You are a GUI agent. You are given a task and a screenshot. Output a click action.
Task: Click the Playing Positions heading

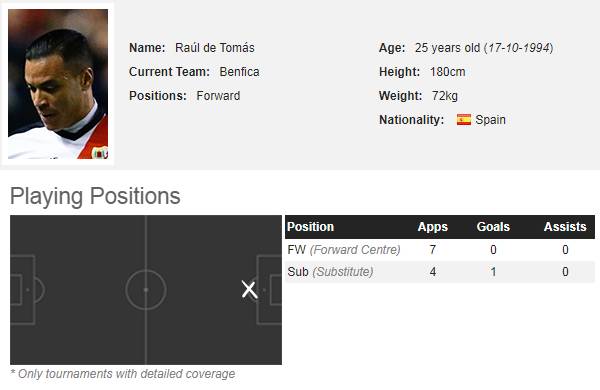[x=95, y=196]
